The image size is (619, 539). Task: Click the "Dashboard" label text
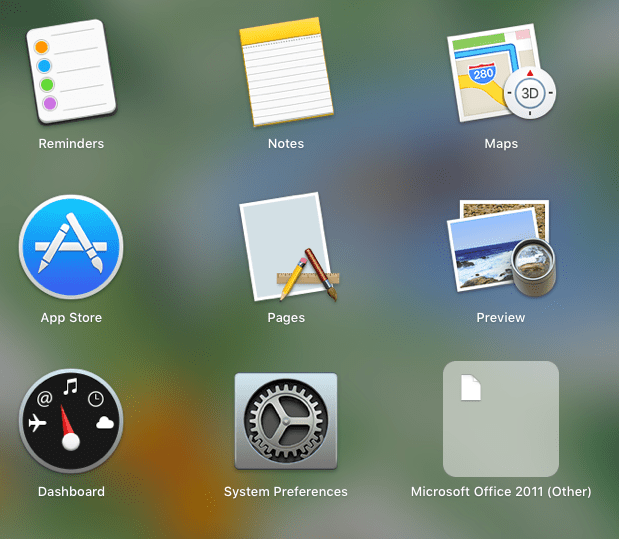pyautogui.click(x=71, y=492)
